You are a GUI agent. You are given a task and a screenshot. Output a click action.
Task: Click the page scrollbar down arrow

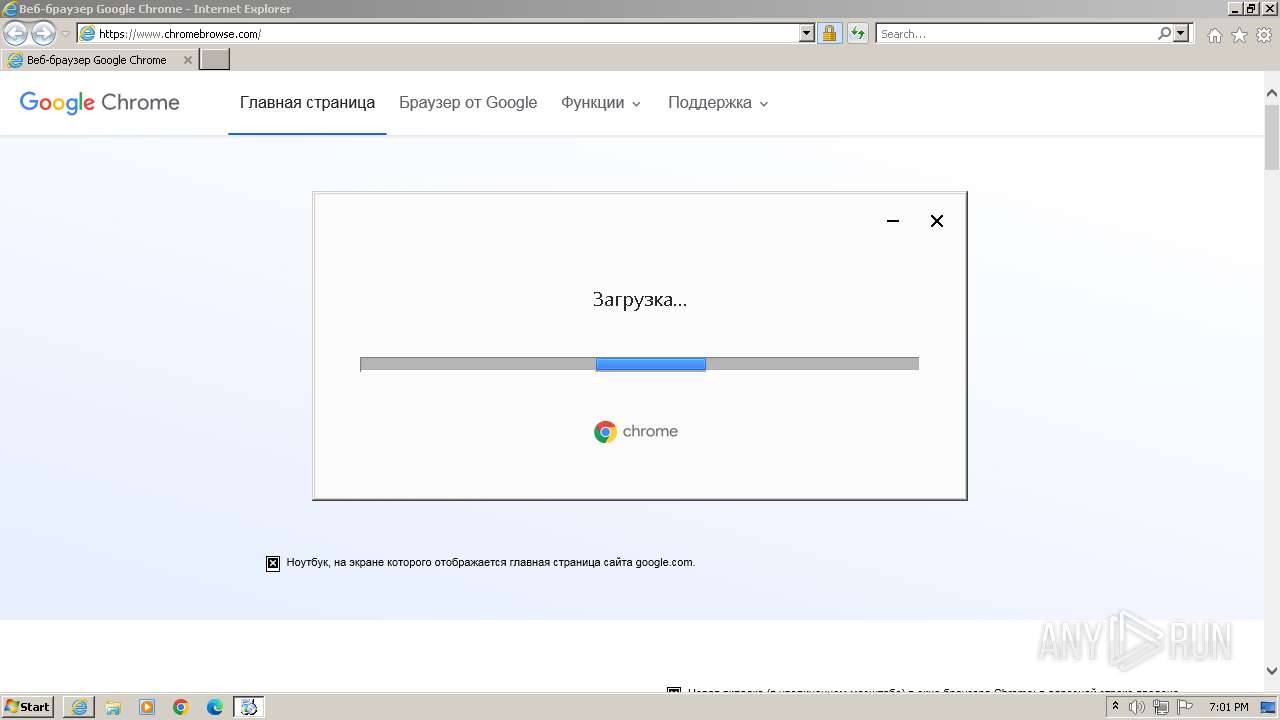click(1272, 671)
